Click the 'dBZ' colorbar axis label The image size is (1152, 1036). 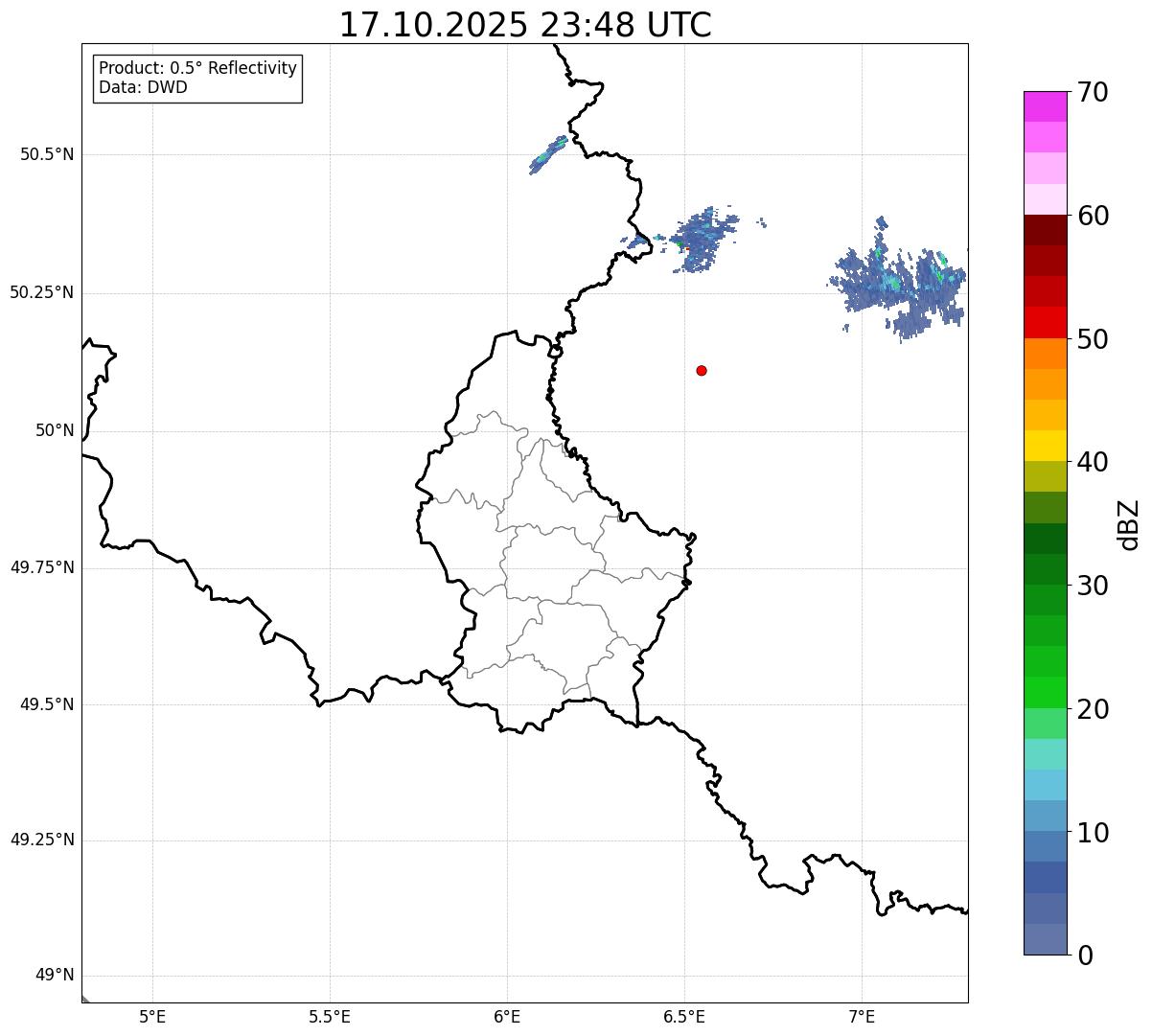point(1129,524)
